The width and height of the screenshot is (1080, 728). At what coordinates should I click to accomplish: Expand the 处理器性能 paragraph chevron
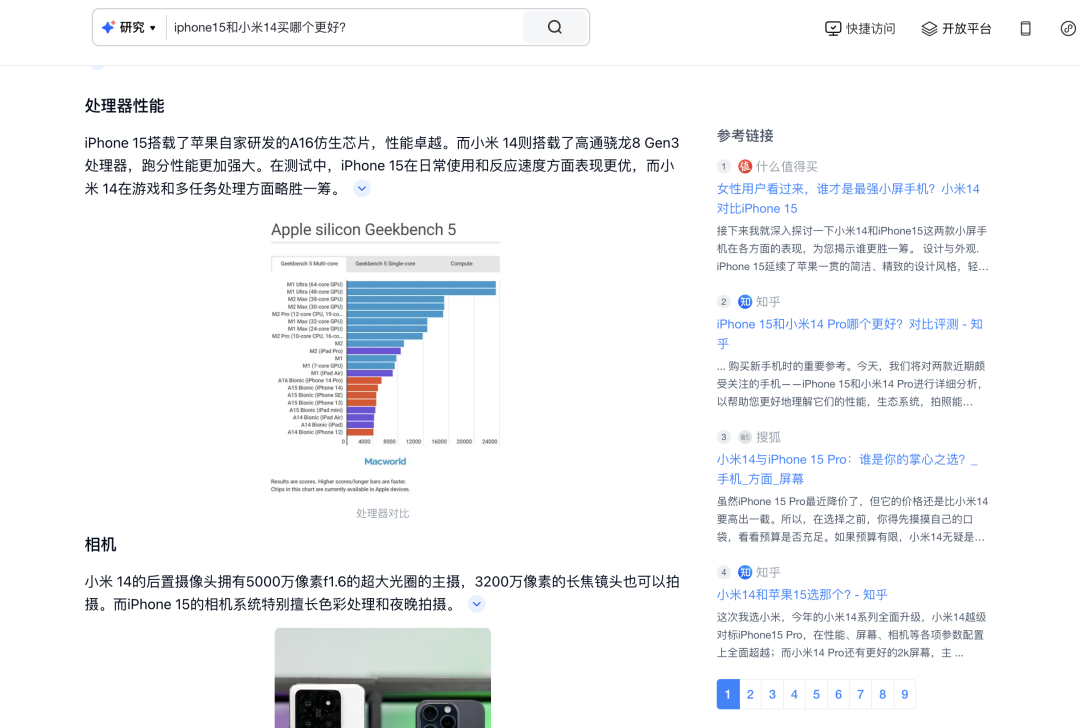(x=362, y=188)
